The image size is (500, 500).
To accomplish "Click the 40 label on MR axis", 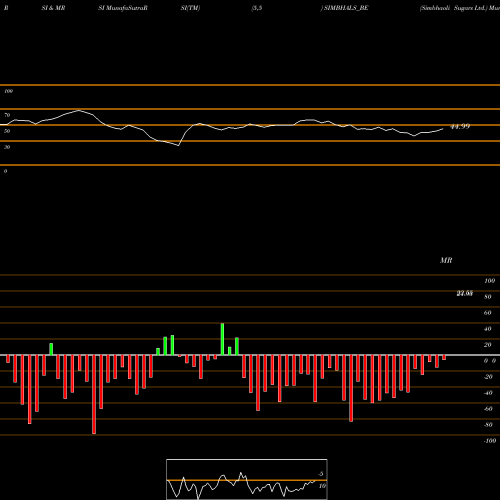I will (x=488, y=329).
